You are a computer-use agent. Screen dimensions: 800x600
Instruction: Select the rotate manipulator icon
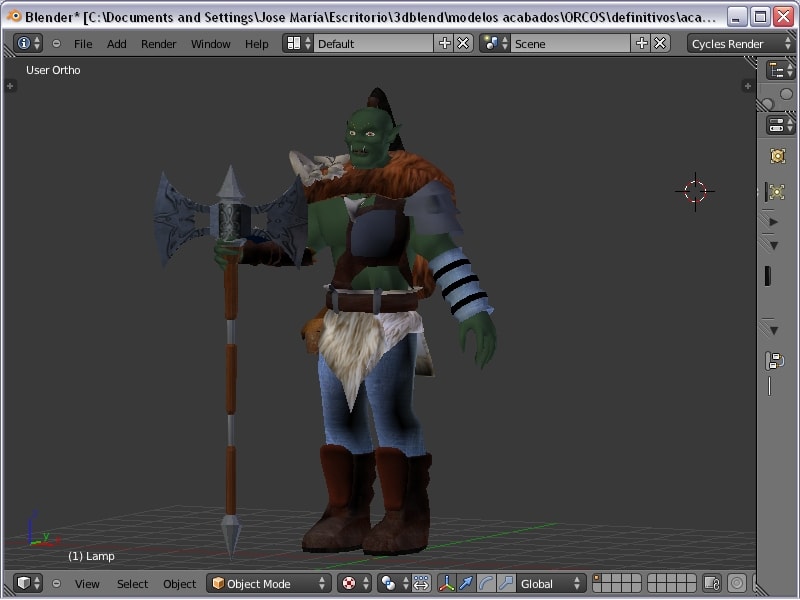pyautogui.click(x=485, y=583)
